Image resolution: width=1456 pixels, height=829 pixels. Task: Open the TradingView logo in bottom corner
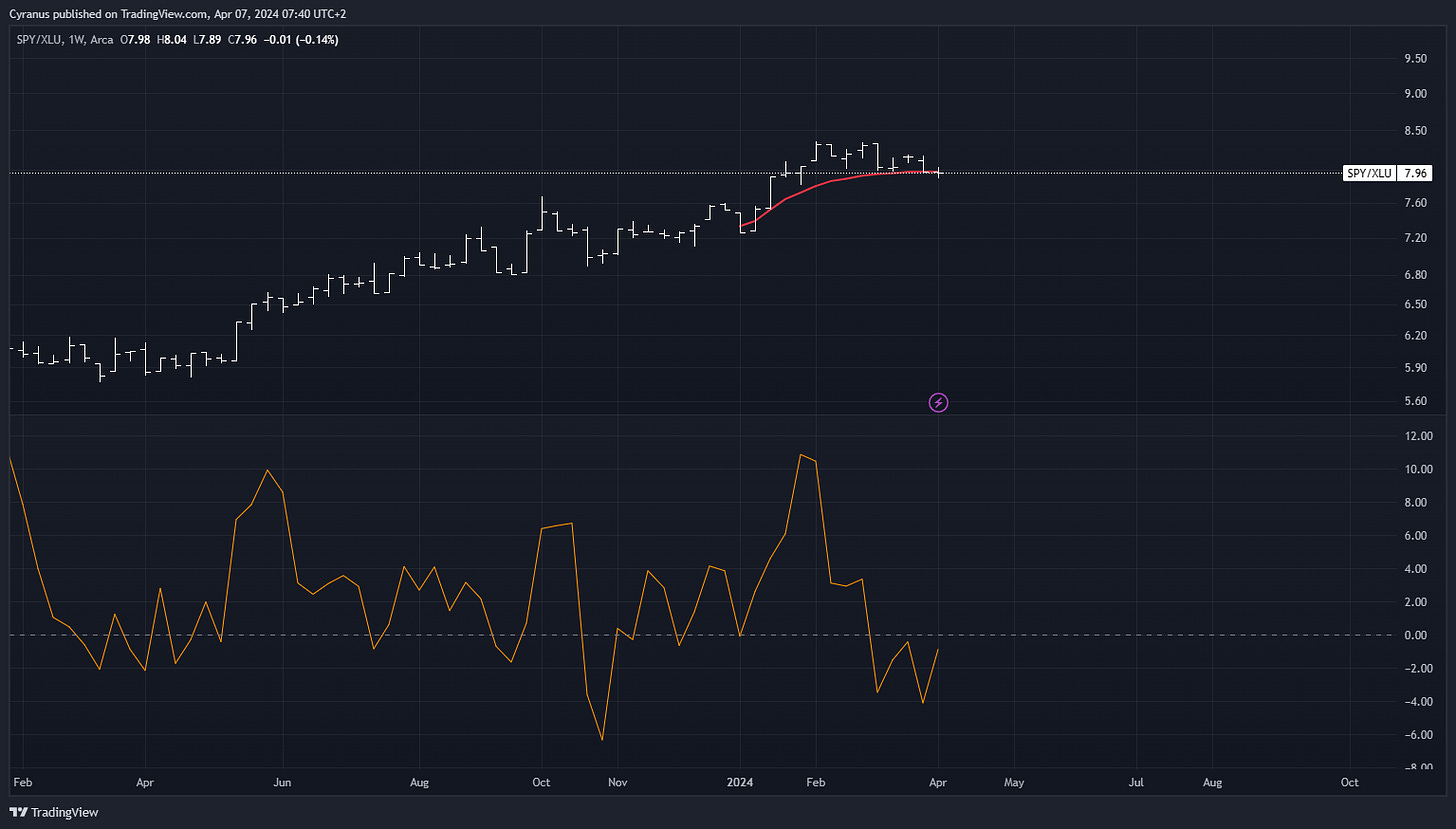[x=54, y=812]
